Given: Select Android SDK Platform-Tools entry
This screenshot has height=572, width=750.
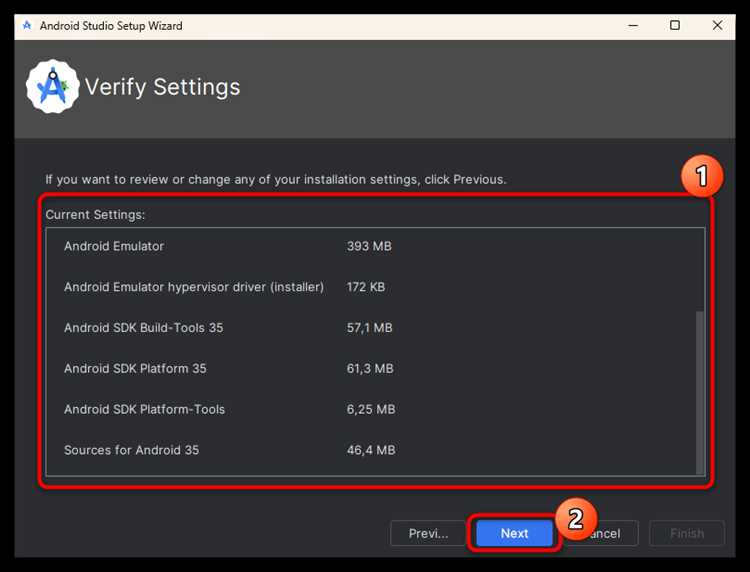Looking at the screenshot, I should tap(375, 409).
